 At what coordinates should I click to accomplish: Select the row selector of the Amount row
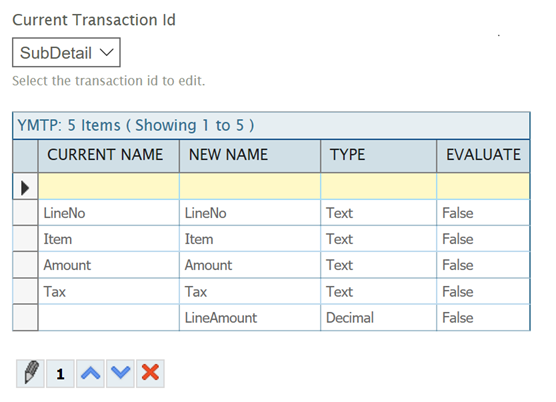tap(25, 265)
